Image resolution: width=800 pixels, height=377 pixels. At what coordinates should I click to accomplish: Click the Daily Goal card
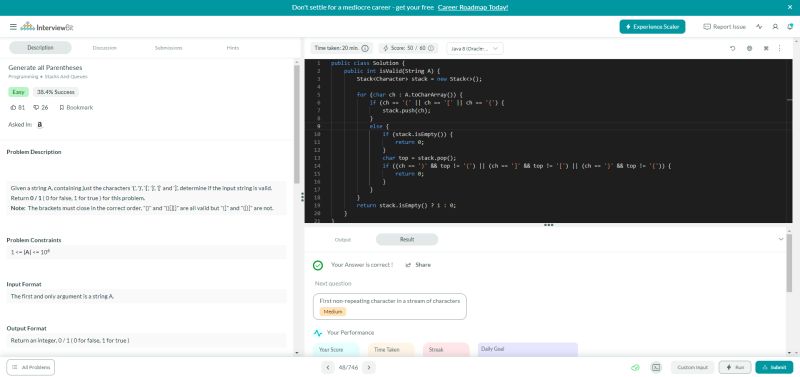(x=528, y=349)
